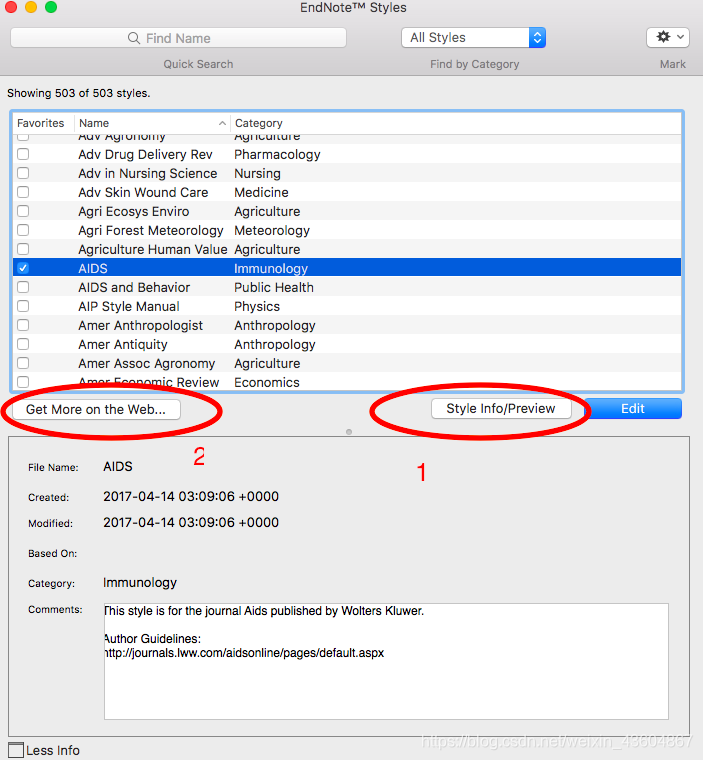This screenshot has height=760, width=703.
Task: Click the AIDS file name value
Action: pyautogui.click(x=118, y=466)
